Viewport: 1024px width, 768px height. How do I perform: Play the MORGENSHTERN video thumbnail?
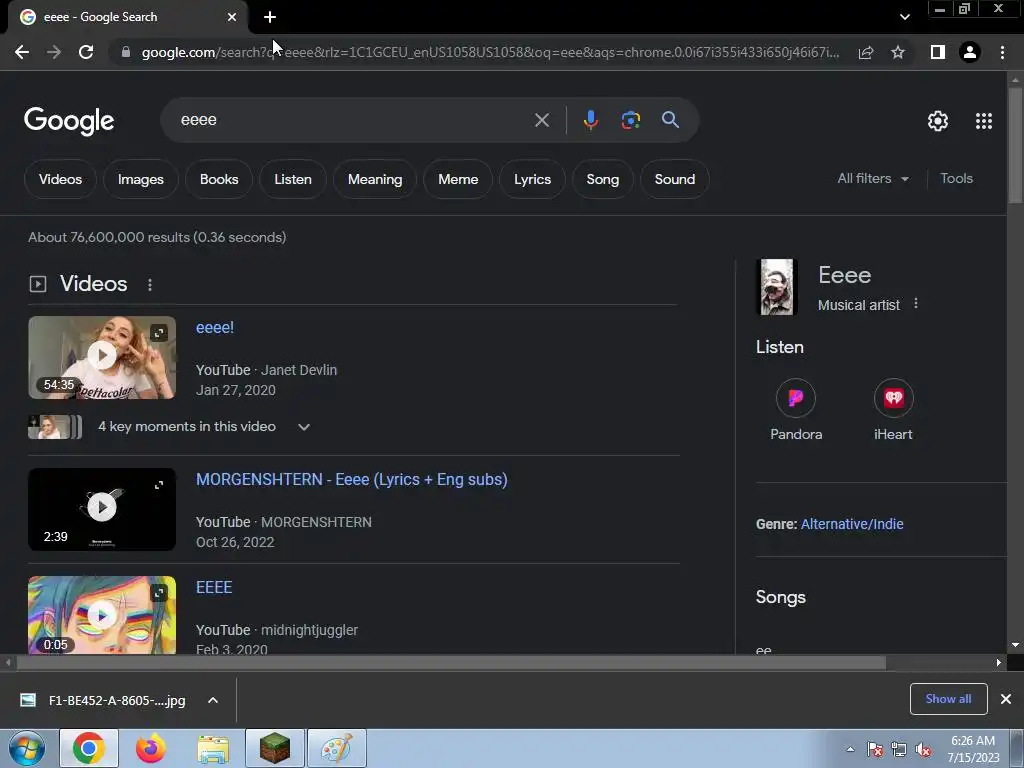pos(102,509)
